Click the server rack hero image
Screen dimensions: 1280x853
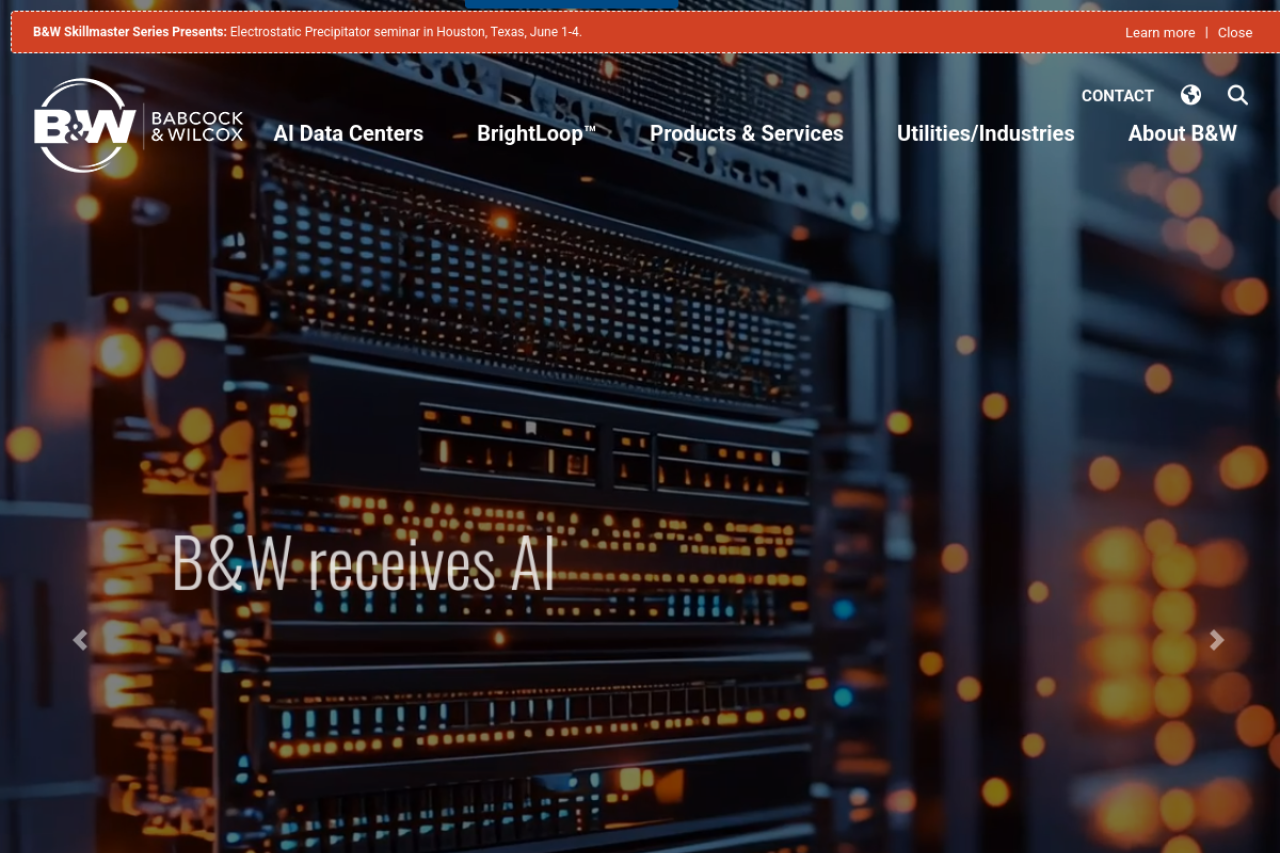pyautogui.click(x=640, y=380)
